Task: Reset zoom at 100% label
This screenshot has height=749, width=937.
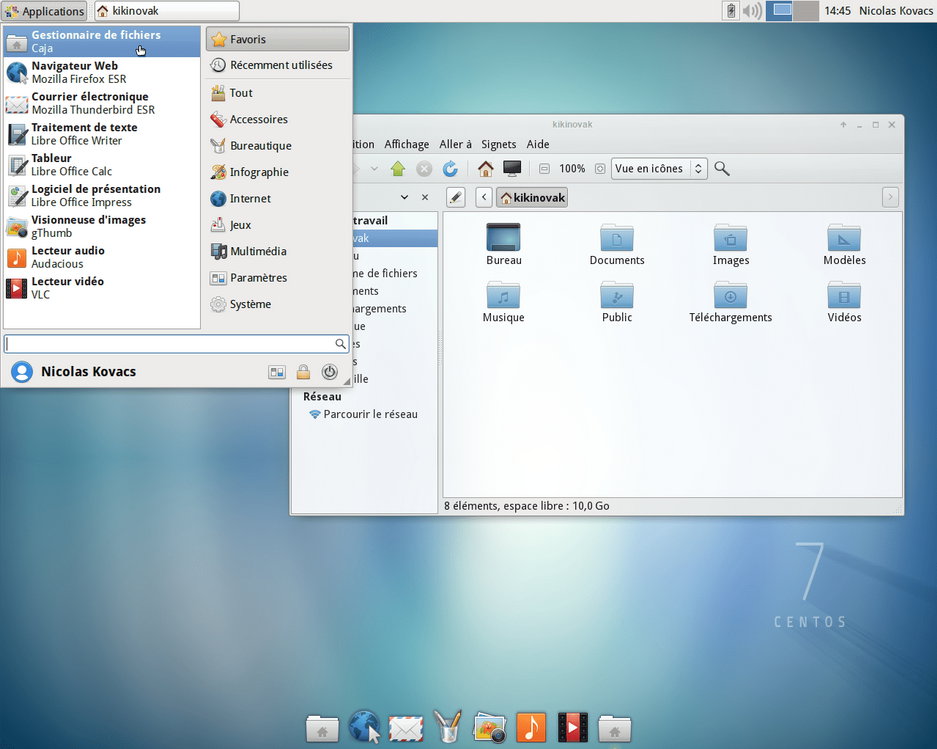Action: pos(572,169)
